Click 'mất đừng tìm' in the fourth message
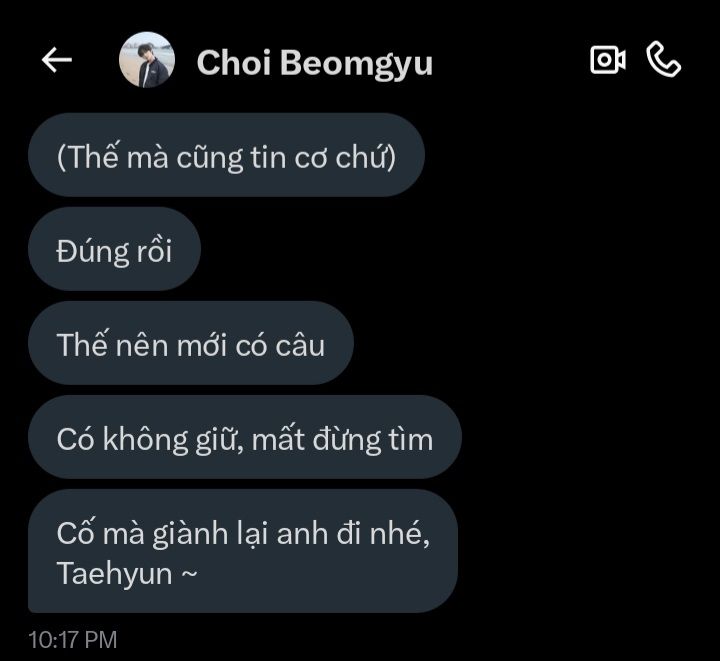Image resolution: width=720 pixels, height=661 pixels. pos(342,440)
